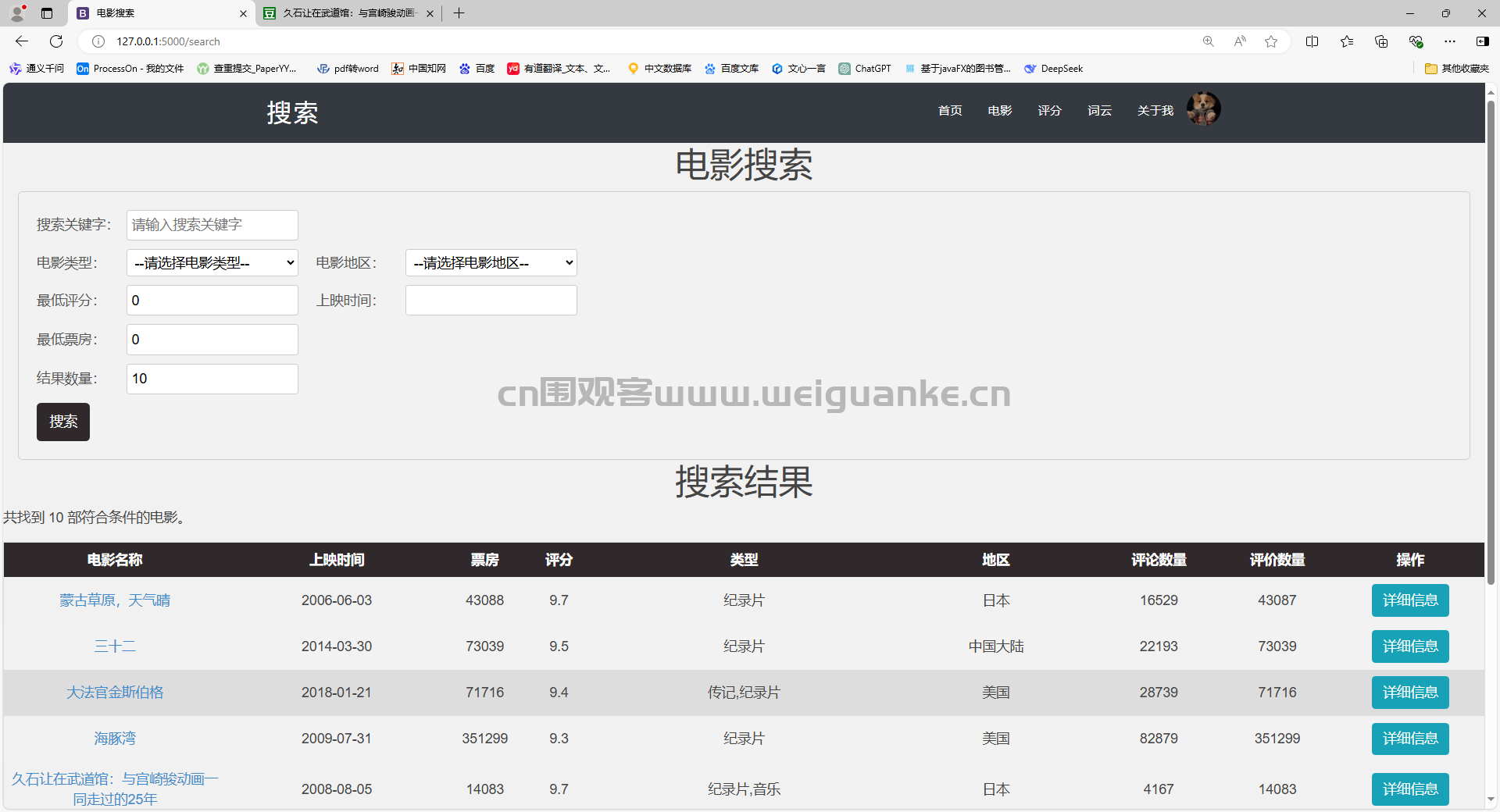Open site information icon in address bar
Screen dimensions: 1500x812
pyautogui.click(x=98, y=41)
